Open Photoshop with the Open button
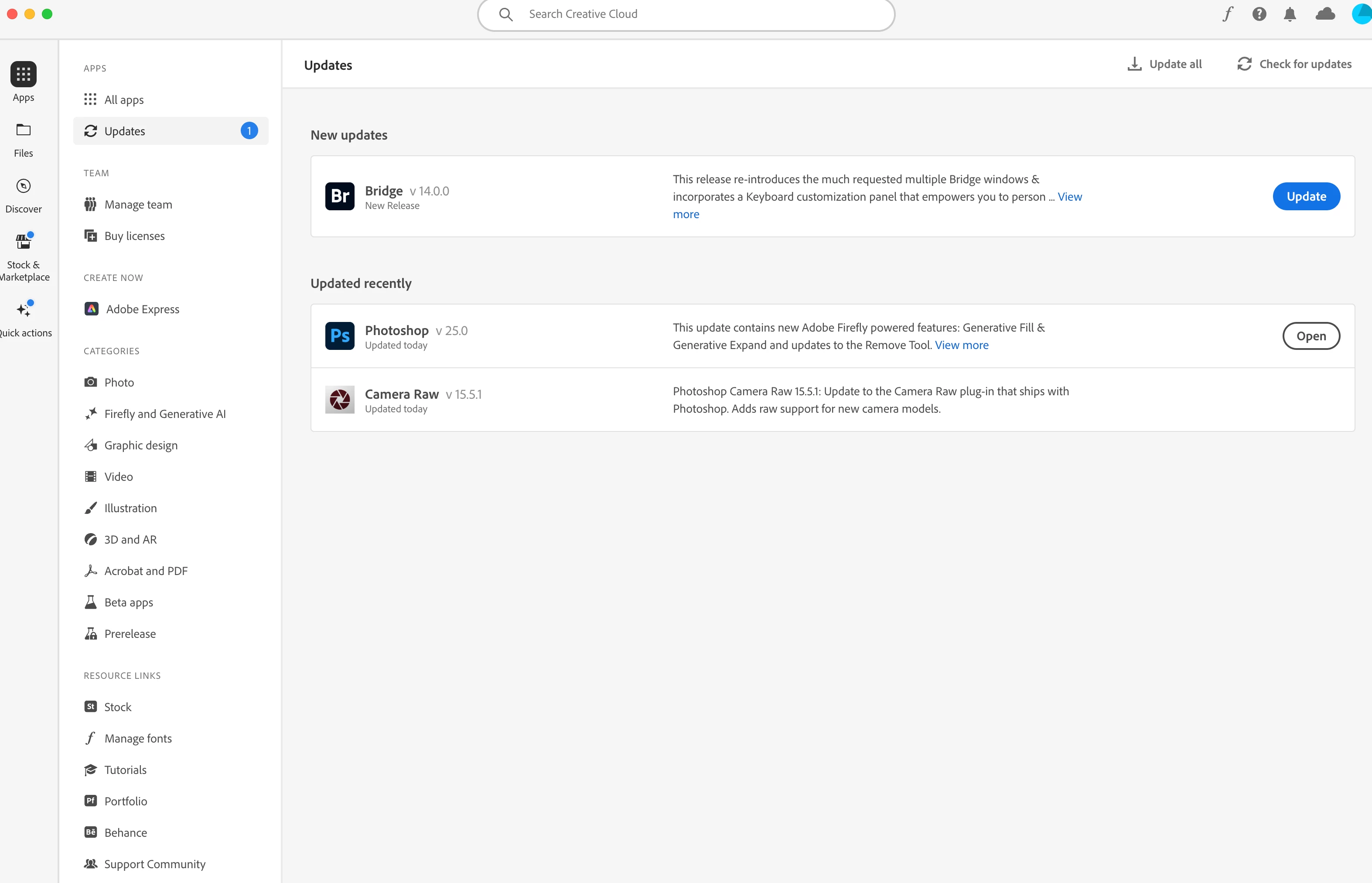The image size is (1372, 883). point(1310,336)
